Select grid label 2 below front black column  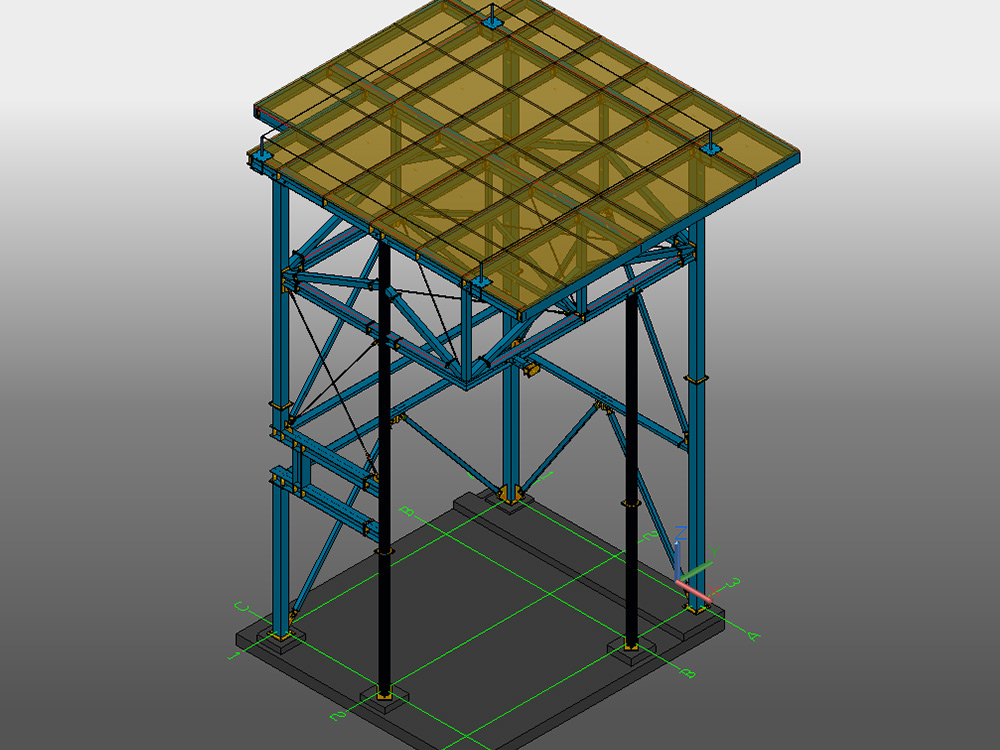[x=337, y=715]
